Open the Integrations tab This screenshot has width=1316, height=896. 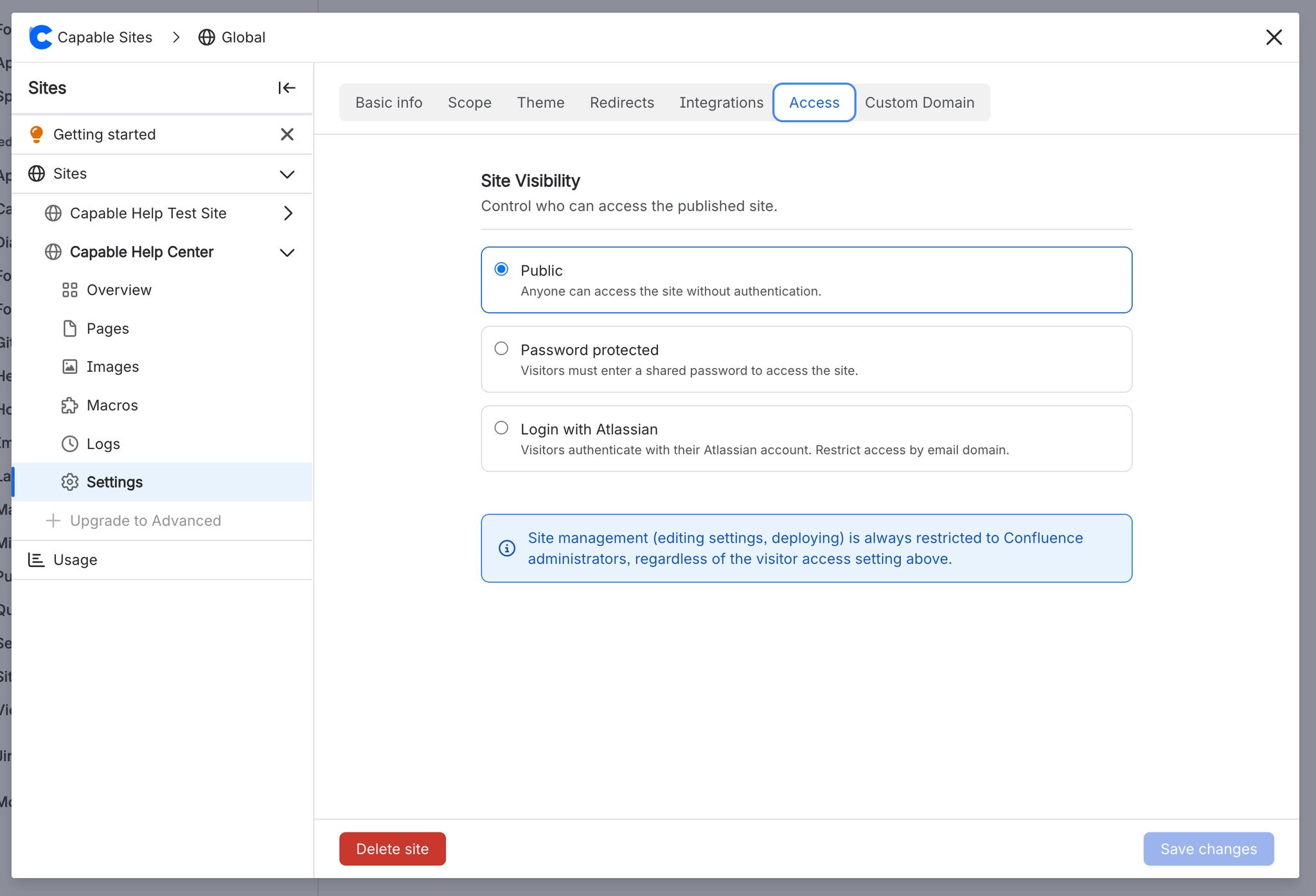[722, 103]
